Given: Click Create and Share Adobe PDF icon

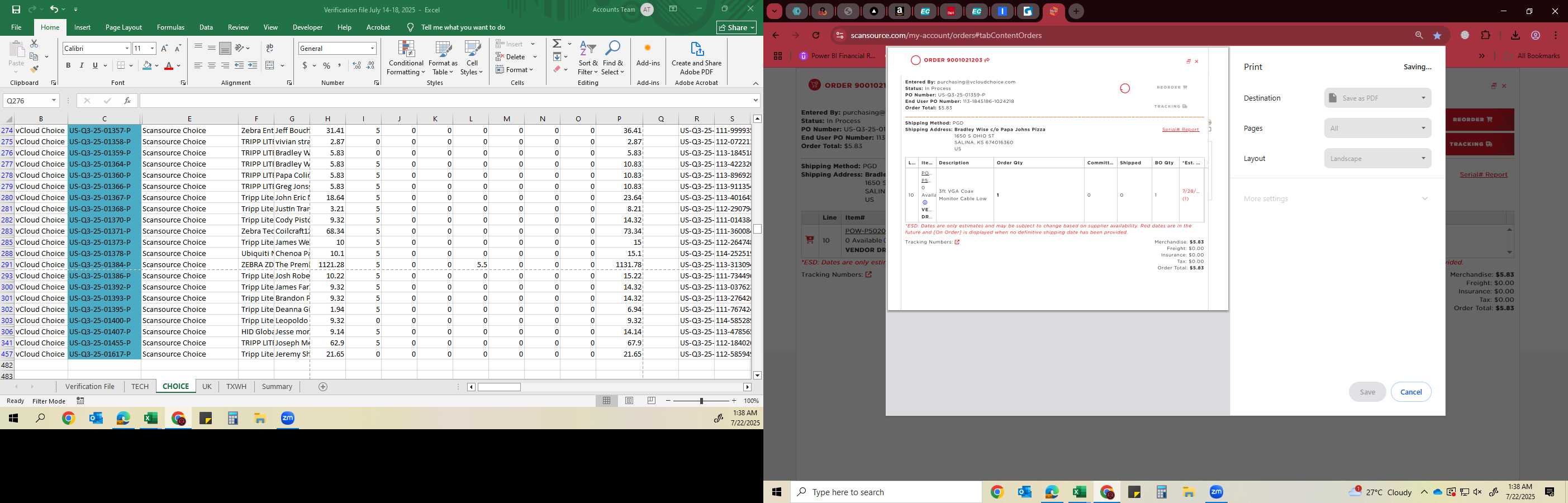Looking at the screenshot, I should (696, 49).
